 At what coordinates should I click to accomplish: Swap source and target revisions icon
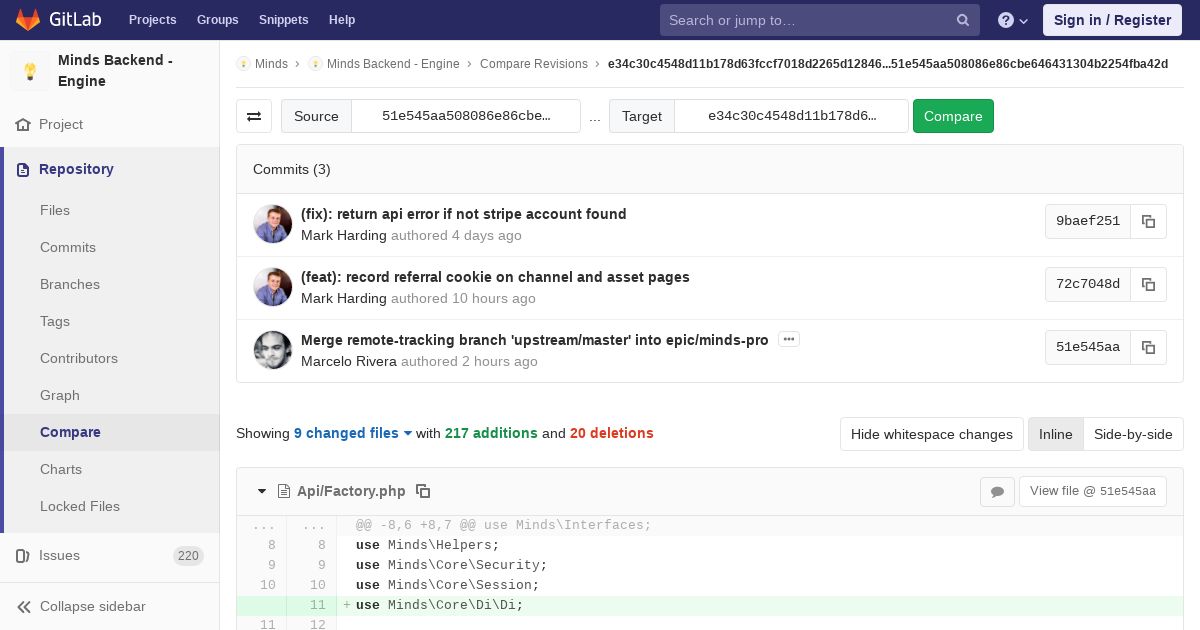click(x=254, y=116)
